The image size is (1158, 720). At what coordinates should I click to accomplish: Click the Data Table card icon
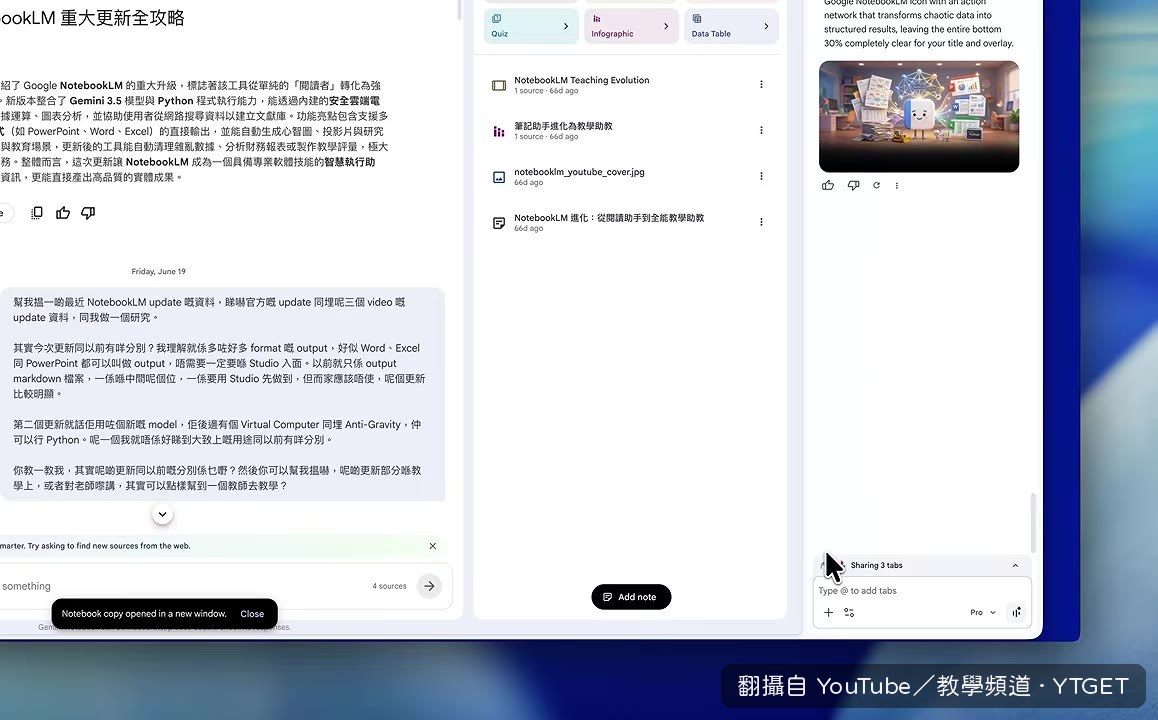pos(696,18)
